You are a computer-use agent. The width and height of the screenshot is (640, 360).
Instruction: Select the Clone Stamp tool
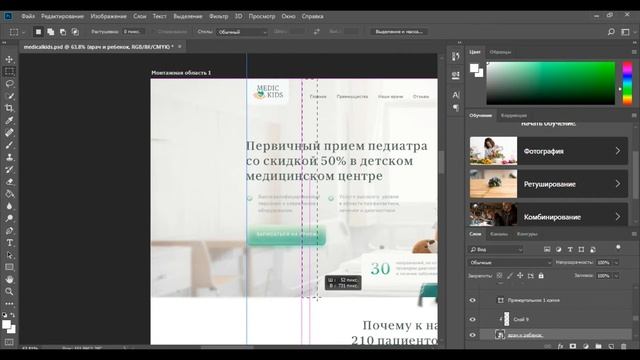(9, 157)
